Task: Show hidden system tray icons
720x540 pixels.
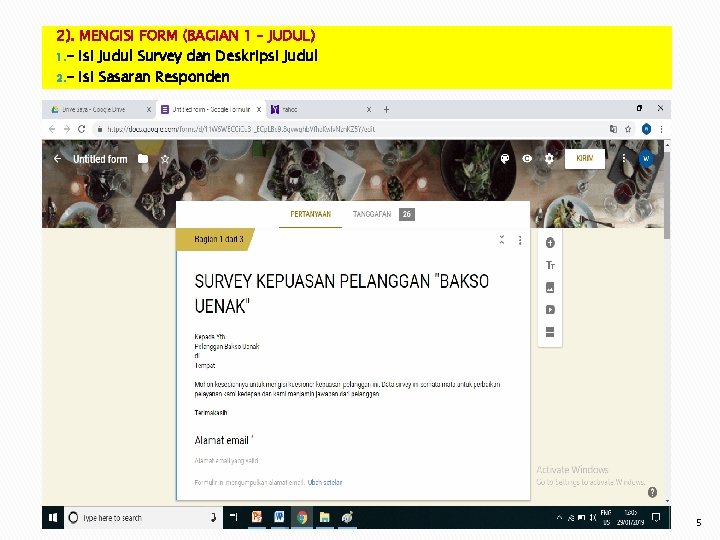Action: pos(559,518)
